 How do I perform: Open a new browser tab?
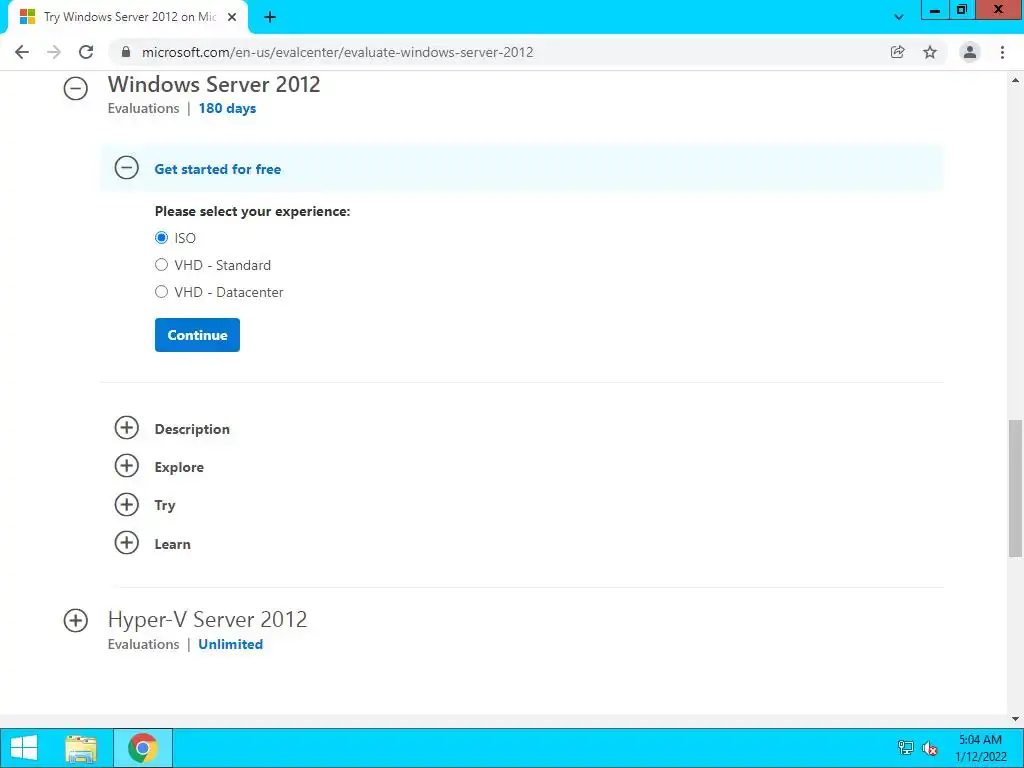[270, 18]
